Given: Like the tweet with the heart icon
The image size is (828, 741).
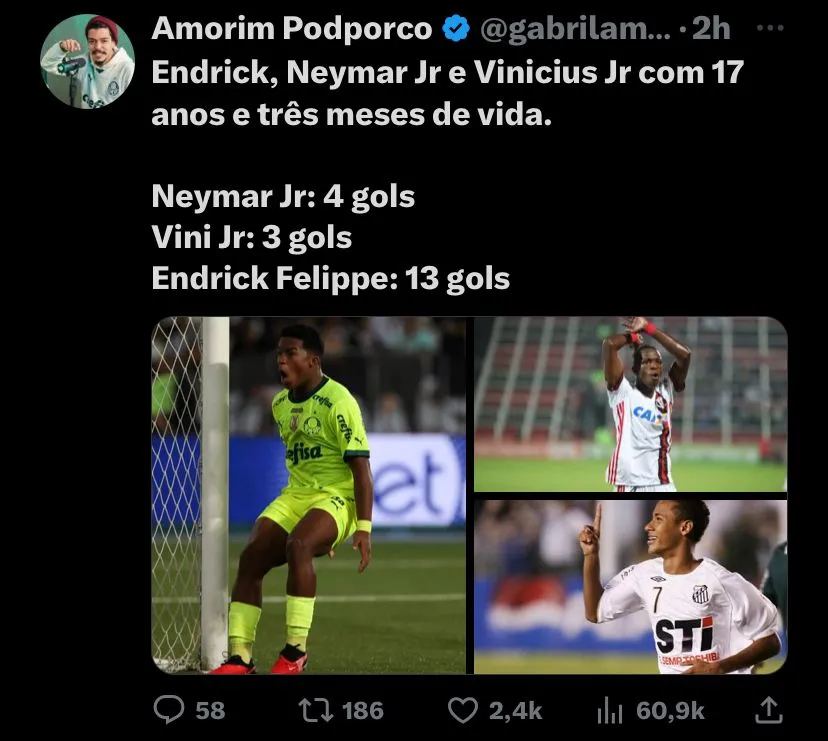Looking at the screenshot, I should (x=463, y=710).
